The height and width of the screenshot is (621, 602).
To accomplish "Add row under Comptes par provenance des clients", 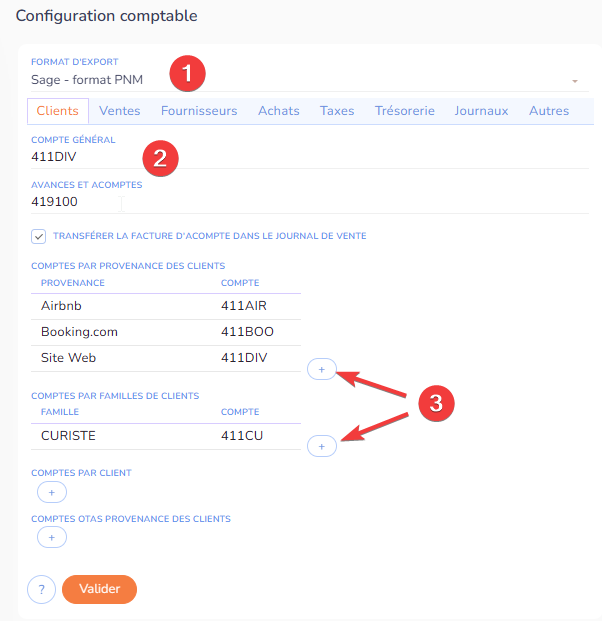I will click(x=321, y=369).
